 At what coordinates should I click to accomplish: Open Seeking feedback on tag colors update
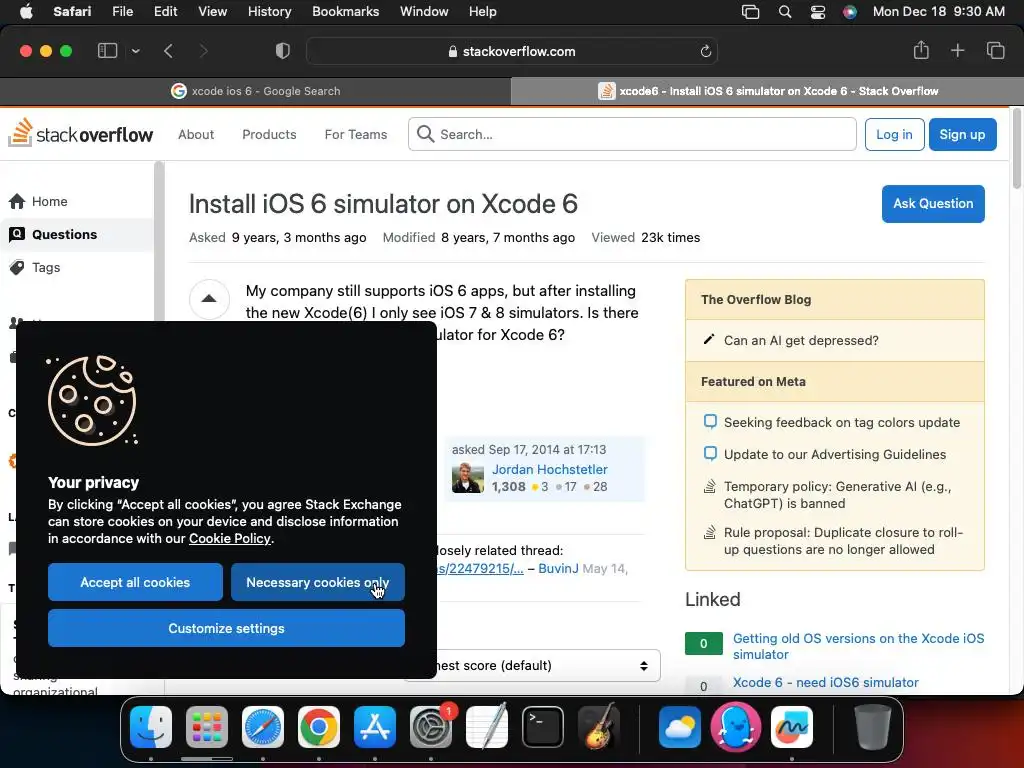click(x=841, y=423)
